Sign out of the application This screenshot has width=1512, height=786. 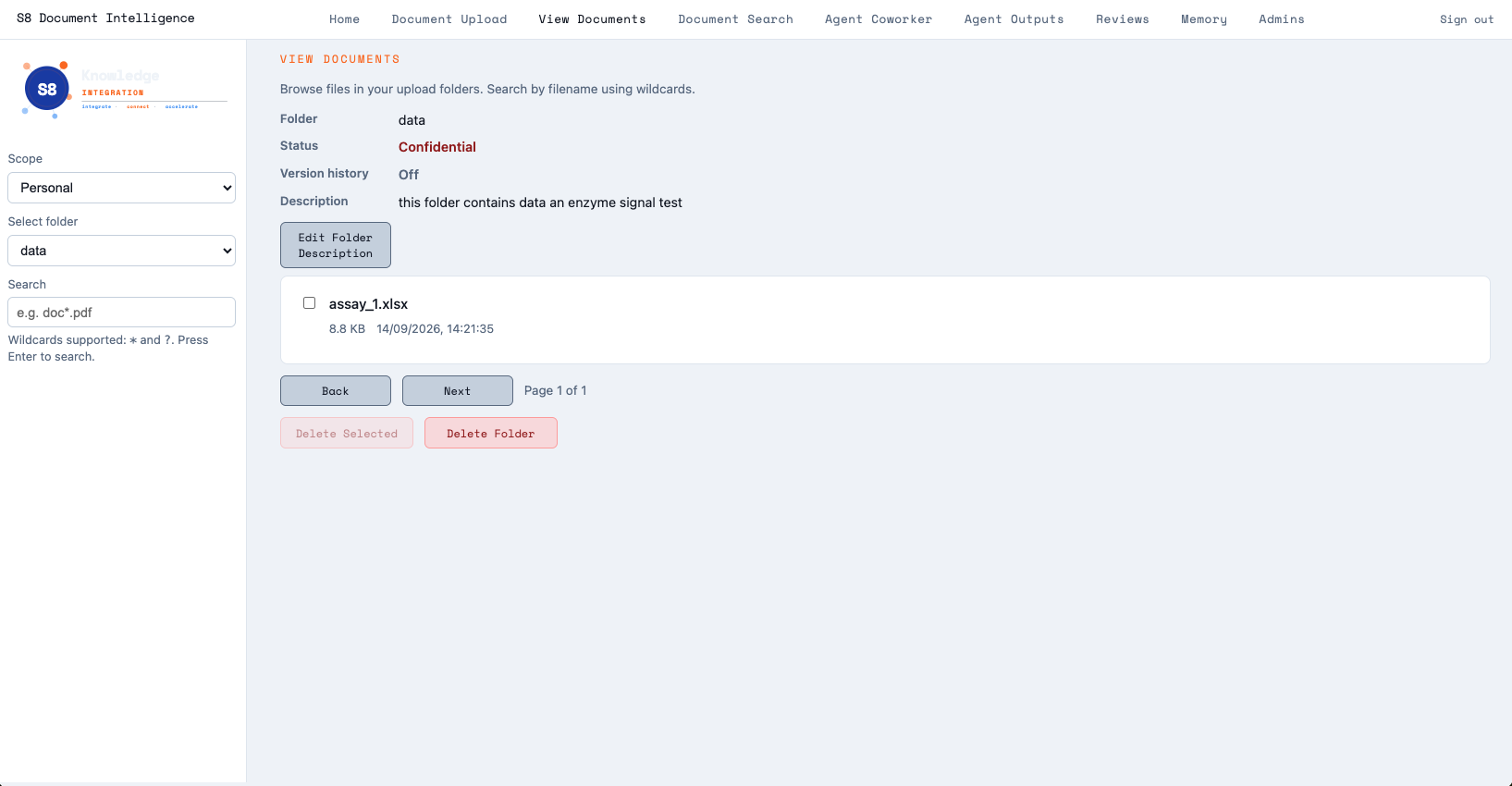click(1467, 19)
